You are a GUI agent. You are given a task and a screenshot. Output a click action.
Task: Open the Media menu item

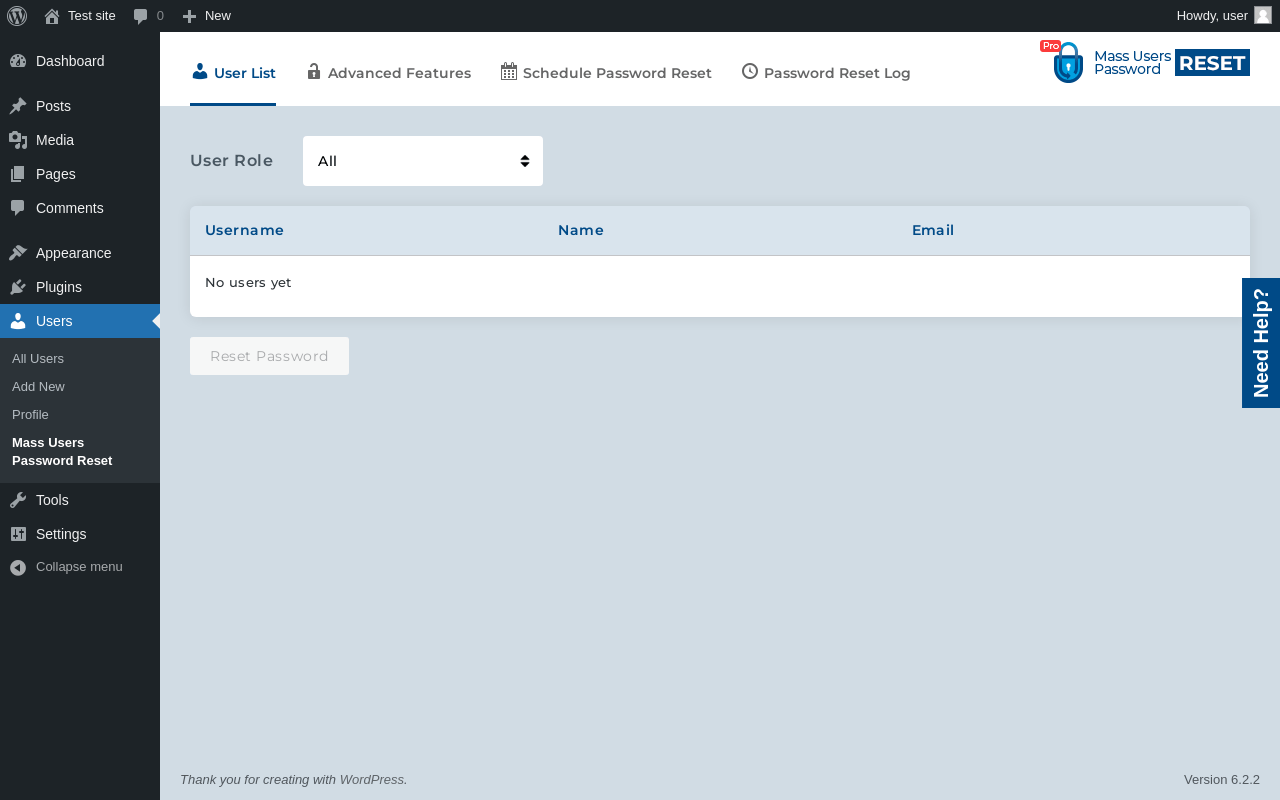tap(80, 140)
